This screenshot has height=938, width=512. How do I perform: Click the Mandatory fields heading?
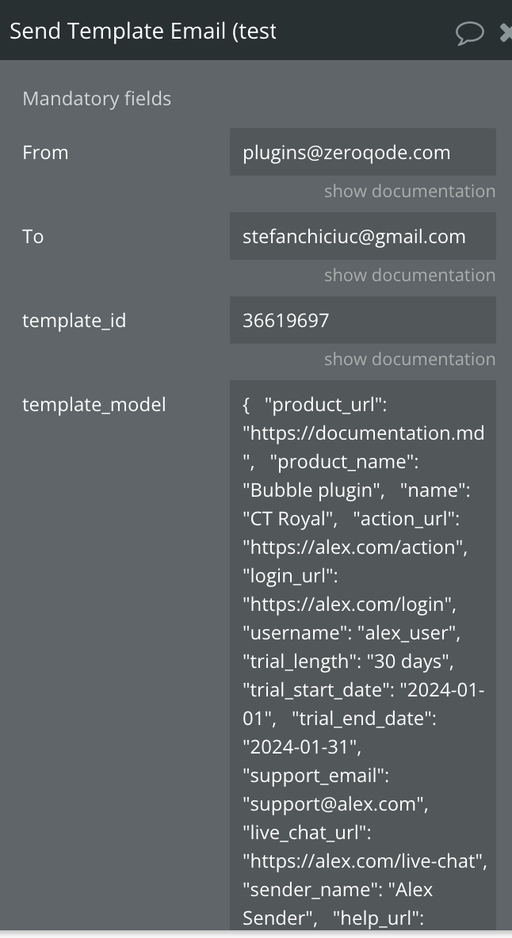[x=97, y=99]
